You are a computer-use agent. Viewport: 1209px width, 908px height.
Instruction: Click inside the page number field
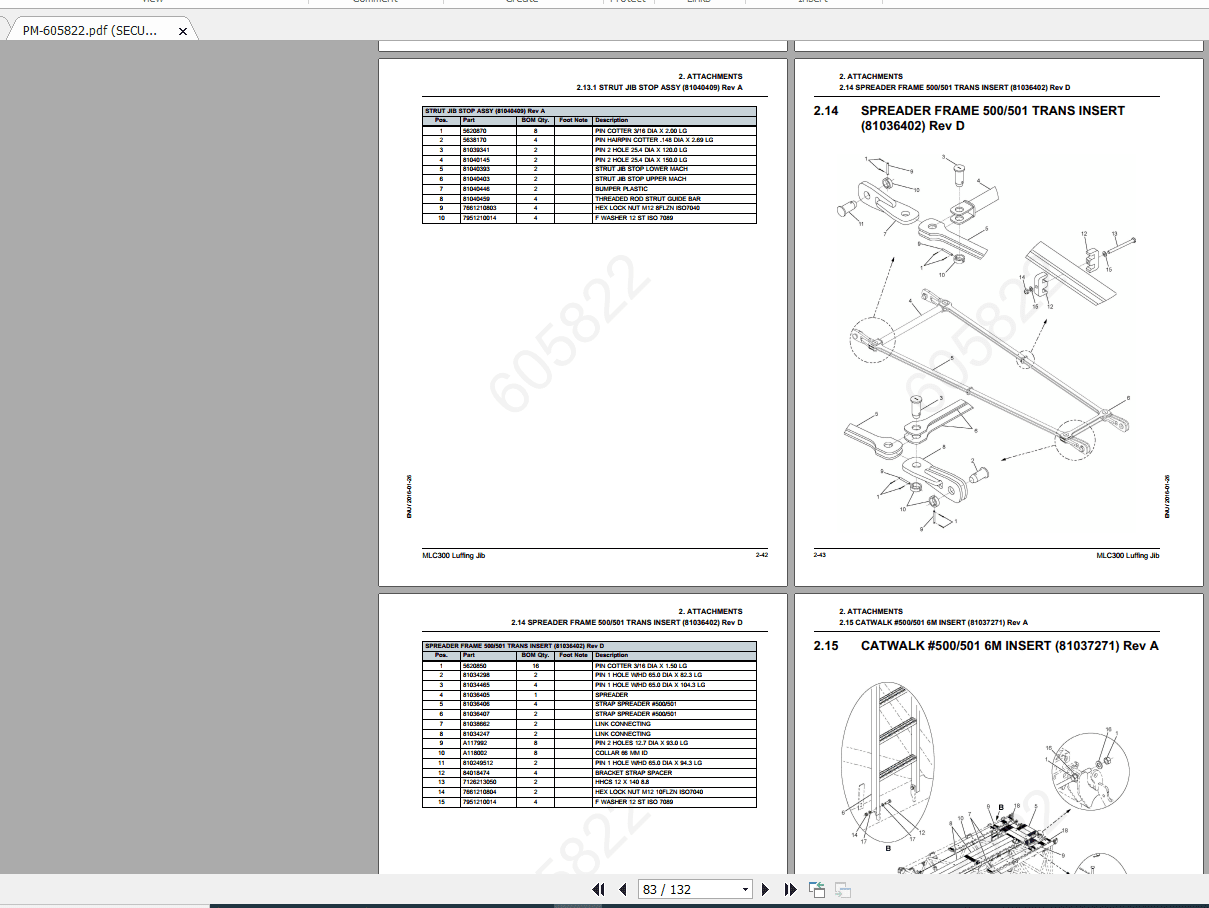point(680,889)
